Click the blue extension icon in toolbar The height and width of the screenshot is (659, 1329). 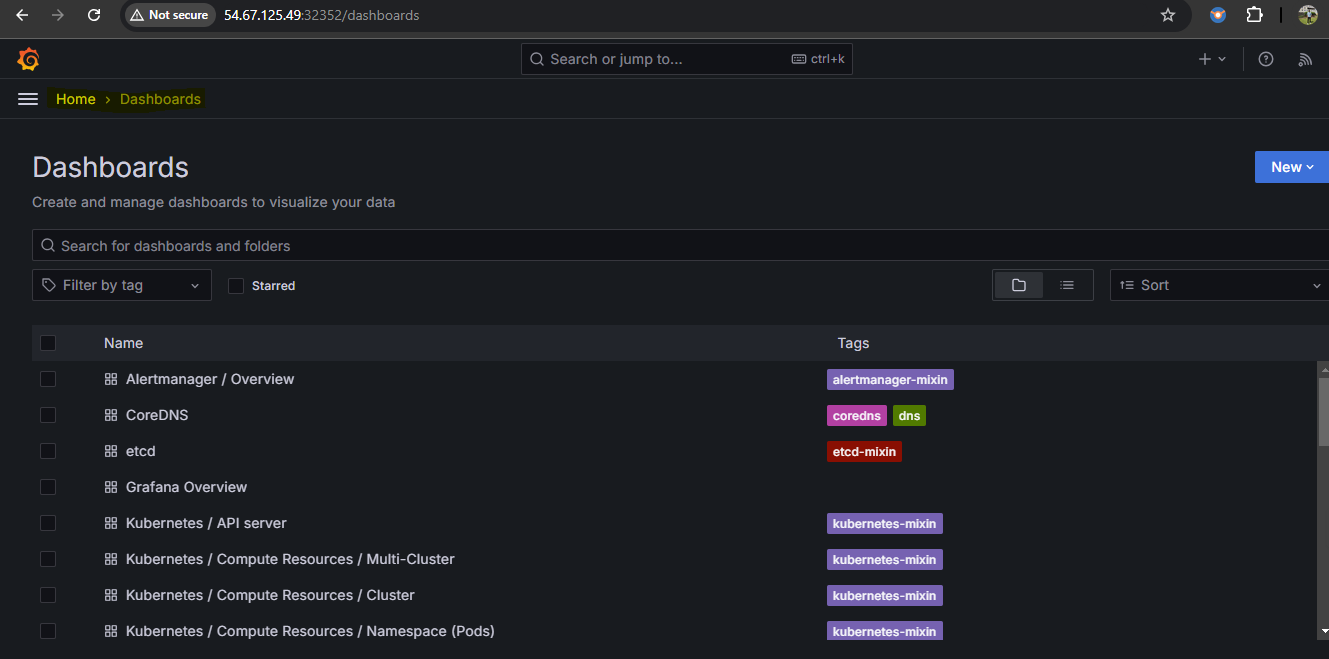pos(1217,15)
